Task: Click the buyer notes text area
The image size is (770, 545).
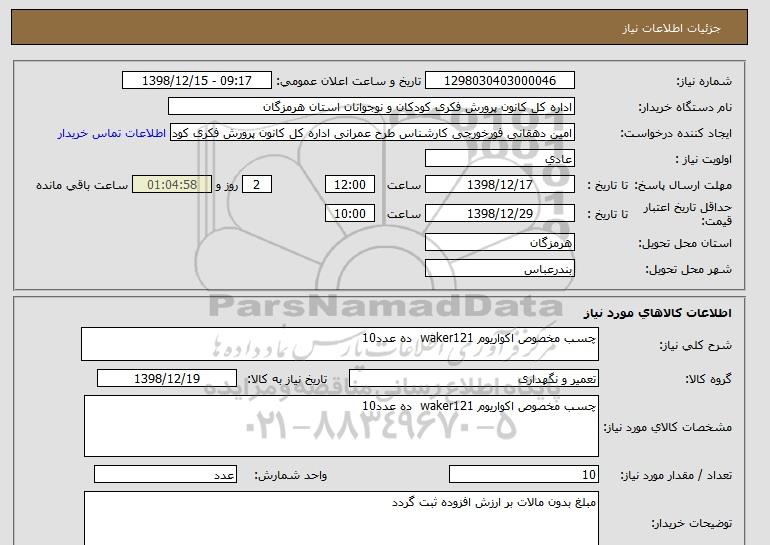Action: [341, 518]
